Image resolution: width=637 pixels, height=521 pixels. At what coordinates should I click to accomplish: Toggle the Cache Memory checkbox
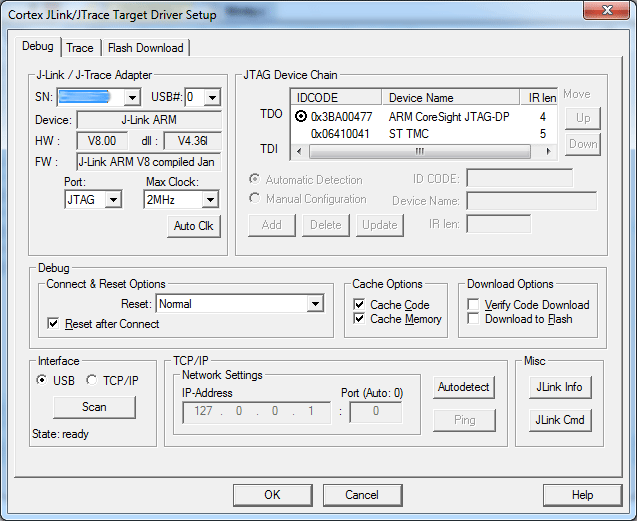click(359, 319)
